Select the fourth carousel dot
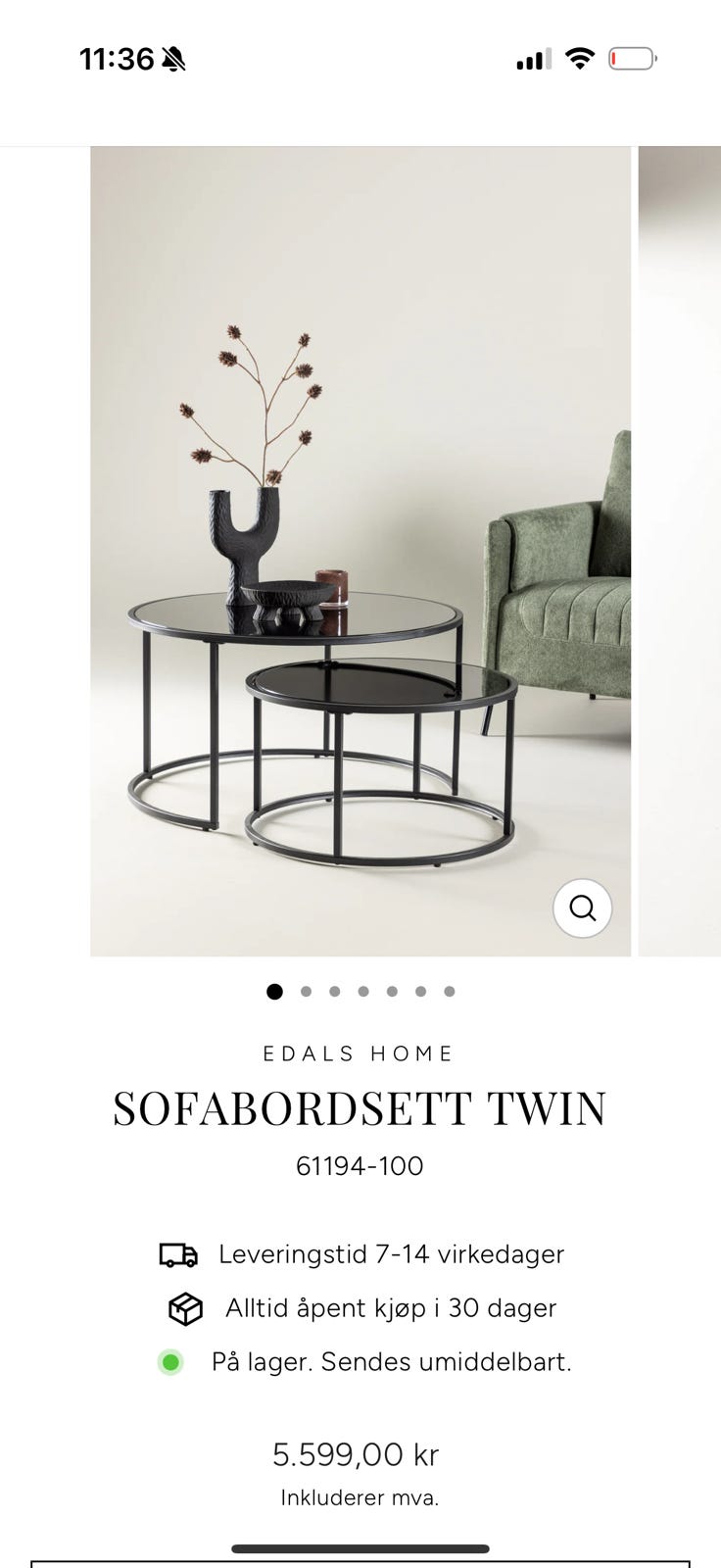721x1568 pixels. point(363,992)
